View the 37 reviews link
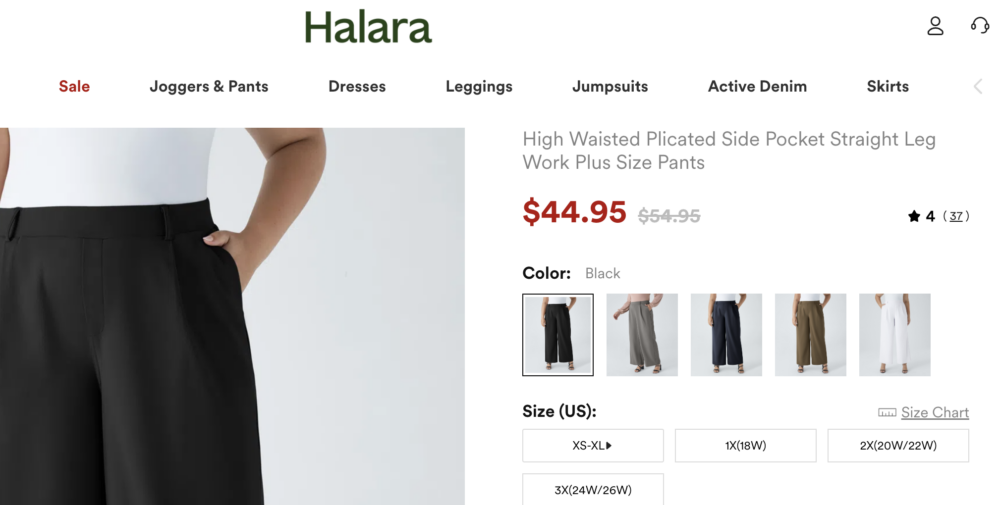1000x505 pixels. coord(956,216)
